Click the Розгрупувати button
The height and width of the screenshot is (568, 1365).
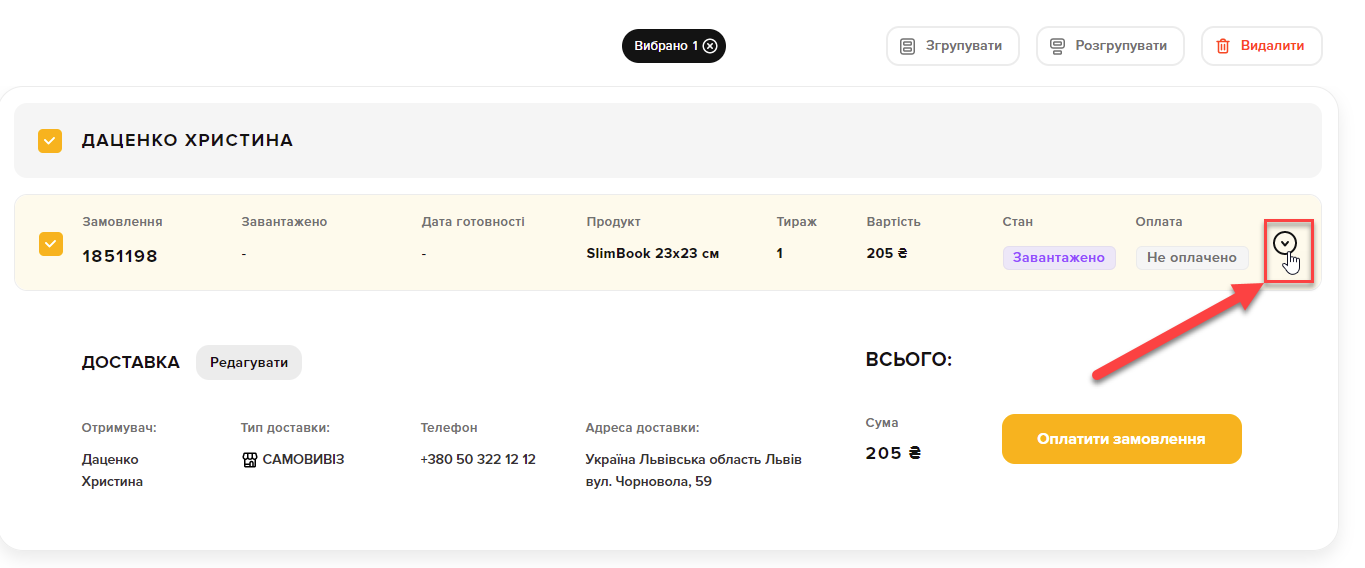1110,46
